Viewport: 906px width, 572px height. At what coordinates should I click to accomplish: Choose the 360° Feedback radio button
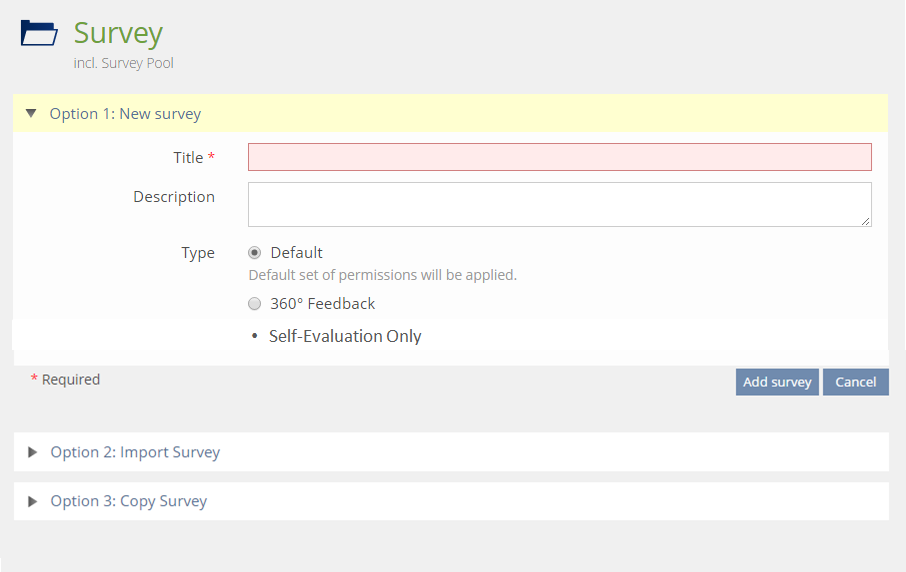255,304
